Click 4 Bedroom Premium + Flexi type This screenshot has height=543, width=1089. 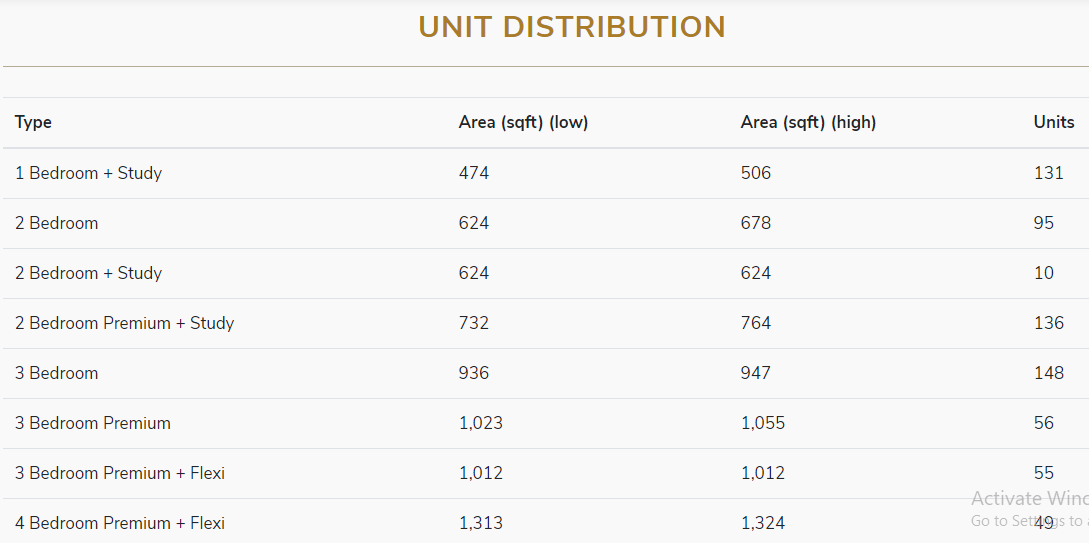[119, 523]
